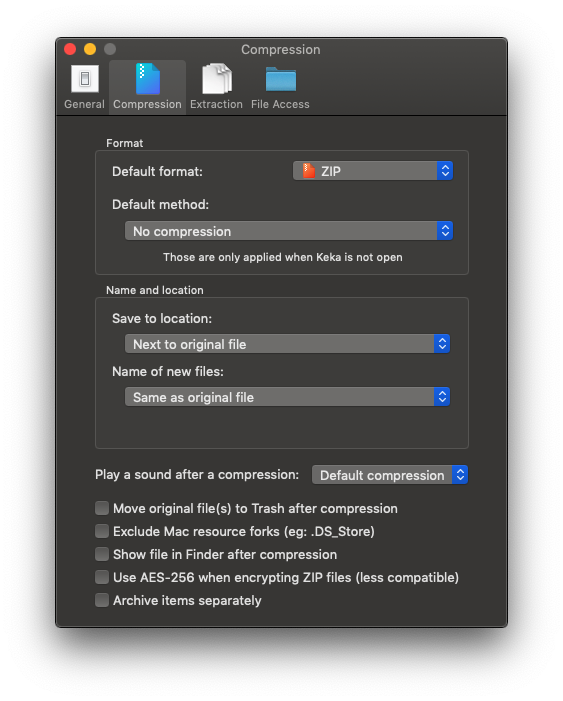Image resolution: width=563 pixels, height=701 pixels.
Task: Click blue arrows on No compression popup
Action: pos(445,231)
